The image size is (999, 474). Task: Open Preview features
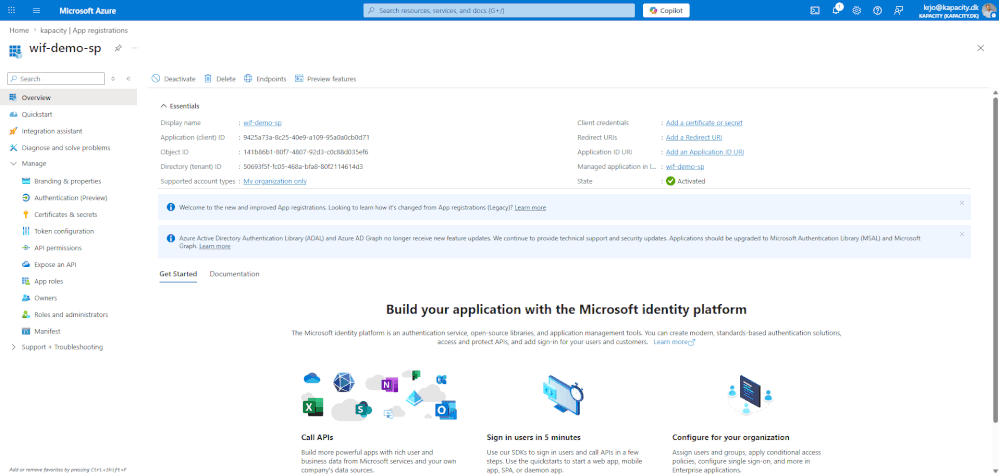coord(325,79)
